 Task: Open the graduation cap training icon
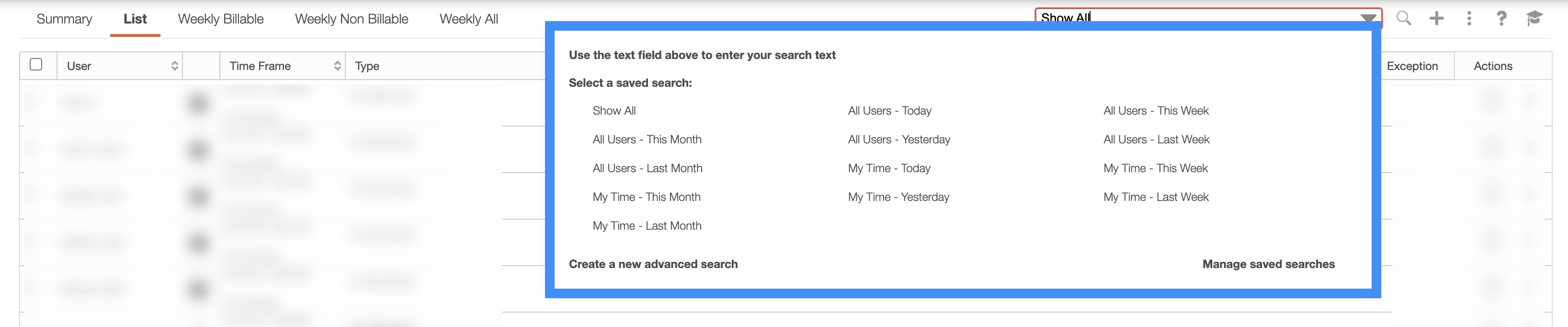(x=1534, y=18)
